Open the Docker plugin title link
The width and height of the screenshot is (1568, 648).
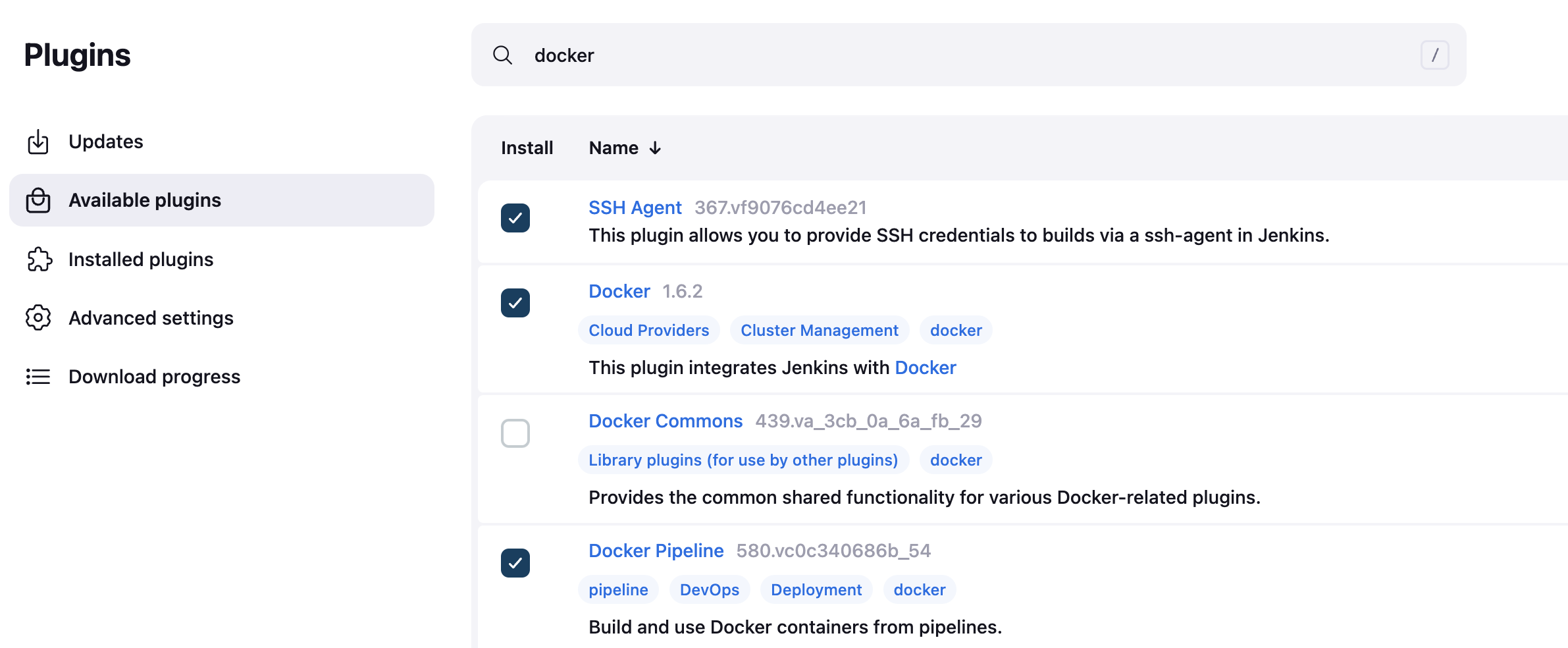pos(619,291)
